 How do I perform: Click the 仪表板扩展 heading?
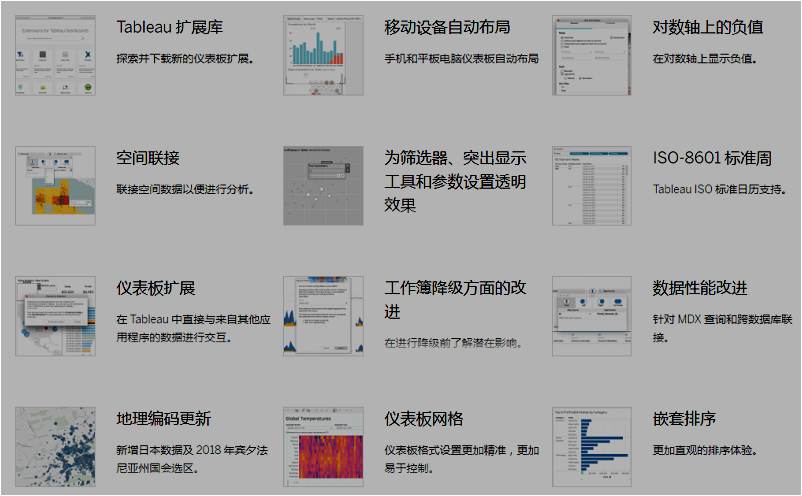[155, 288]
